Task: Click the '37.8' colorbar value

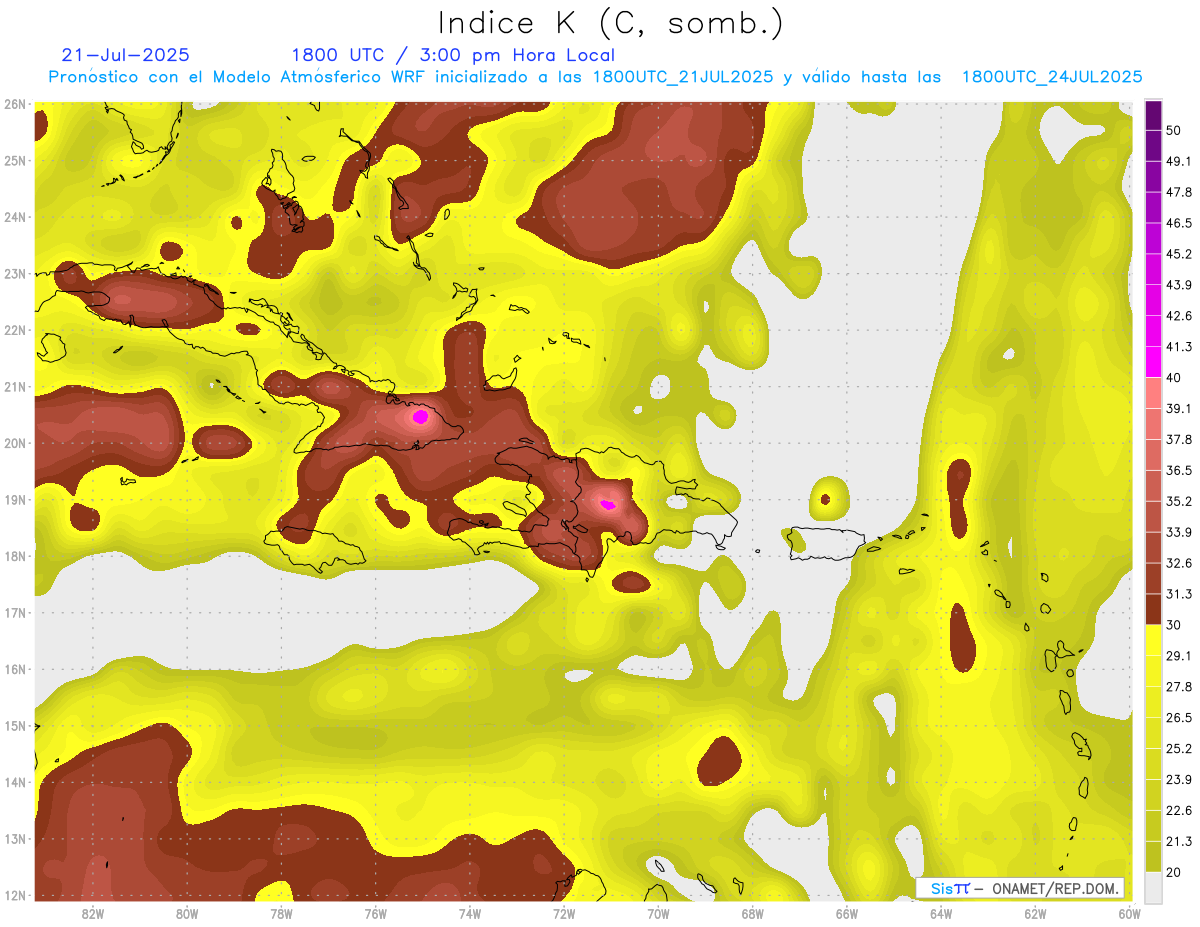Action: point(1178,439)
